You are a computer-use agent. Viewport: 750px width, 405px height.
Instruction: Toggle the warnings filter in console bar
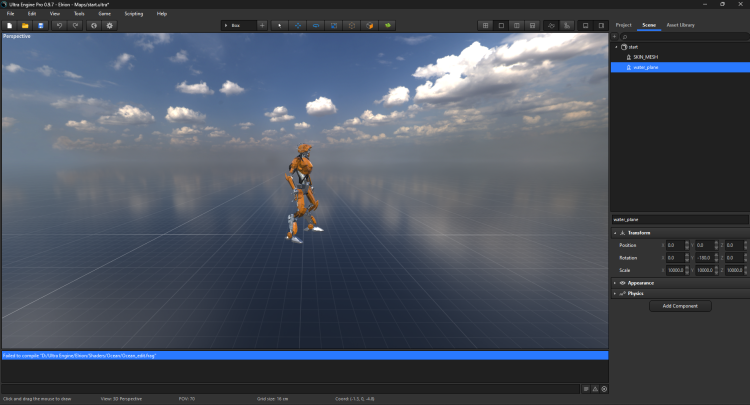tap(595, 388)
